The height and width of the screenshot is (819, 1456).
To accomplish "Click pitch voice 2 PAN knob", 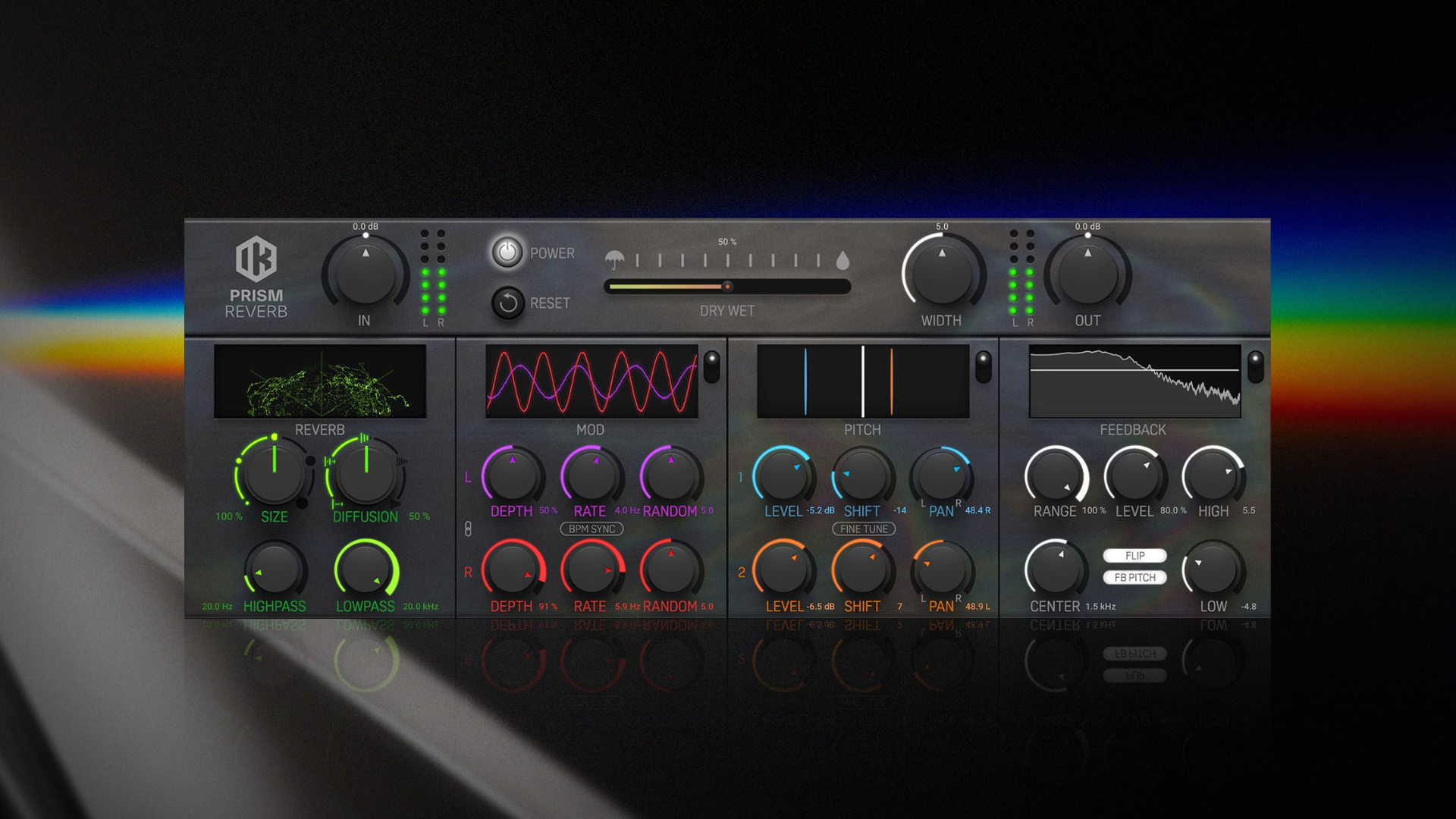I will [942, 569].
